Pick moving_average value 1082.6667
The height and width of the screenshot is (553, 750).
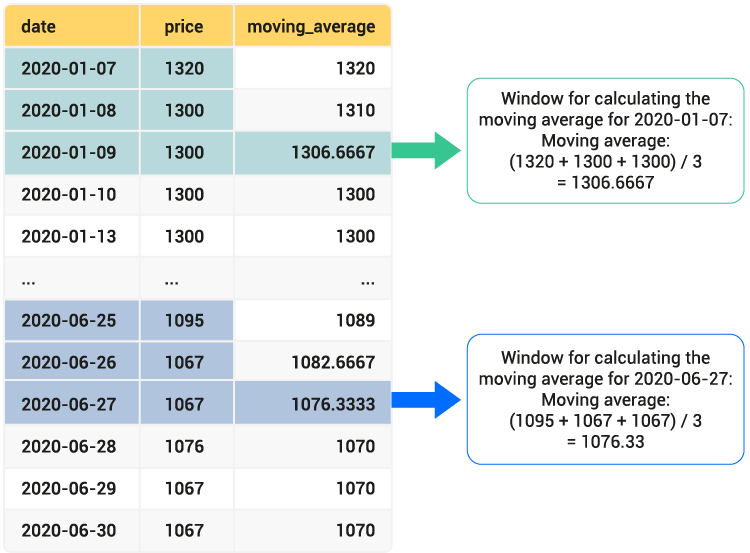coord(313,362)
